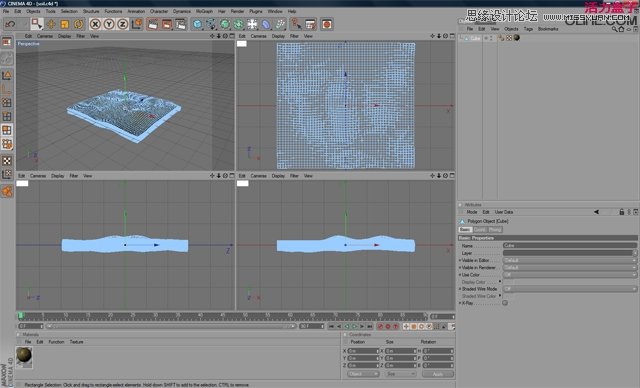Add a Cube primitive object

click(x=198, y=24)
